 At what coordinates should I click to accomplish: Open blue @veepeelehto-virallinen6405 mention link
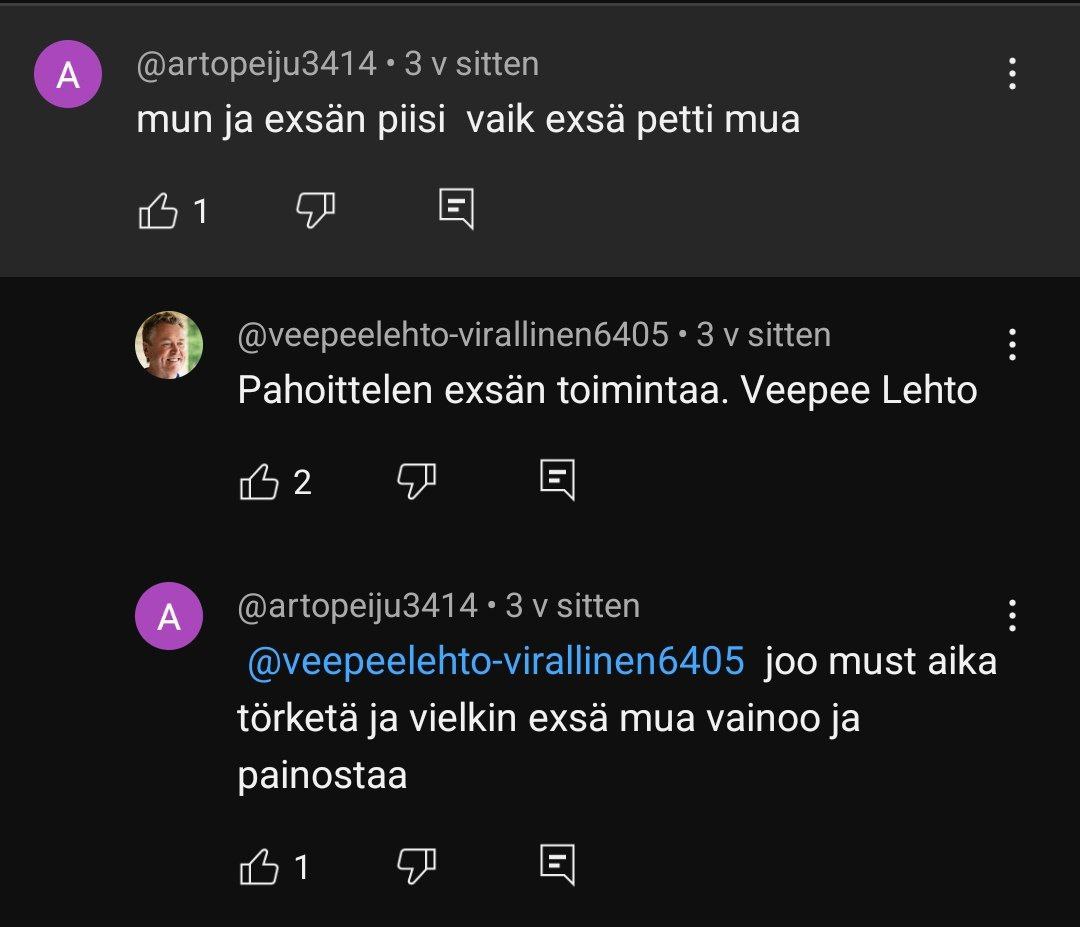495,662
